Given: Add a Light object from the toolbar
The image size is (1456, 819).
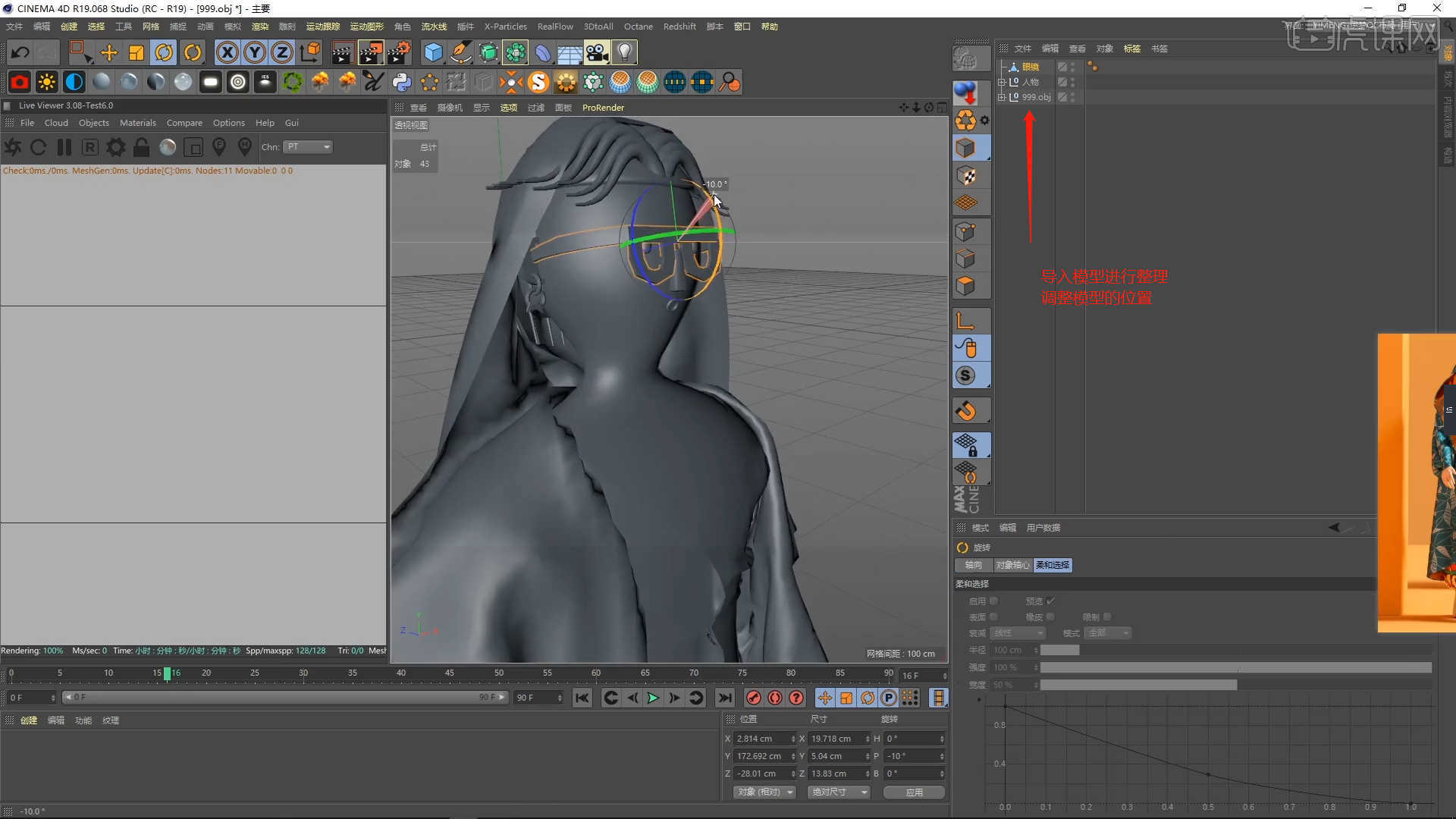Looking at the screenshot, I should [x=623, y=52].
